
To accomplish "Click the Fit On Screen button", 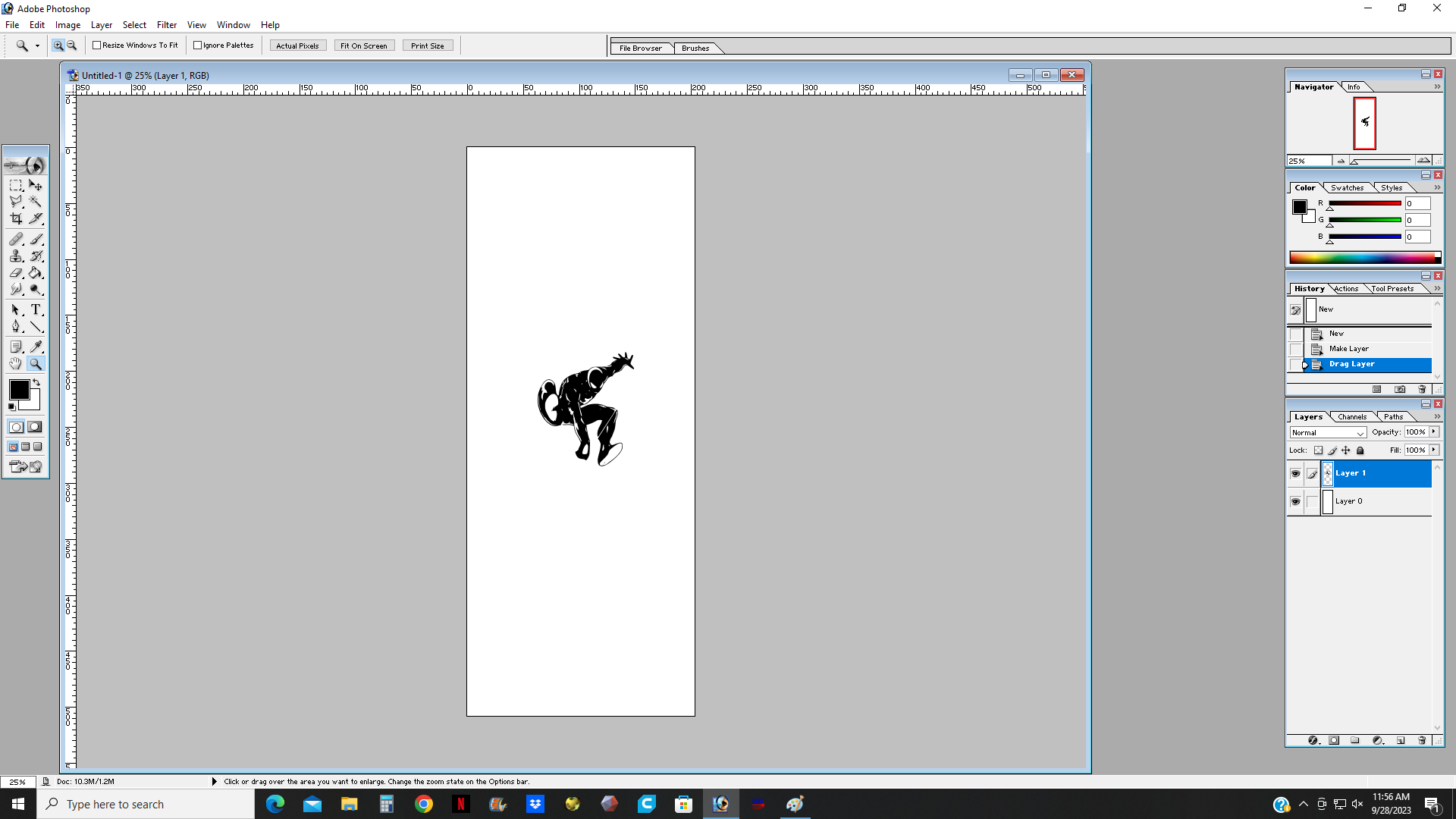I will 364,45.
